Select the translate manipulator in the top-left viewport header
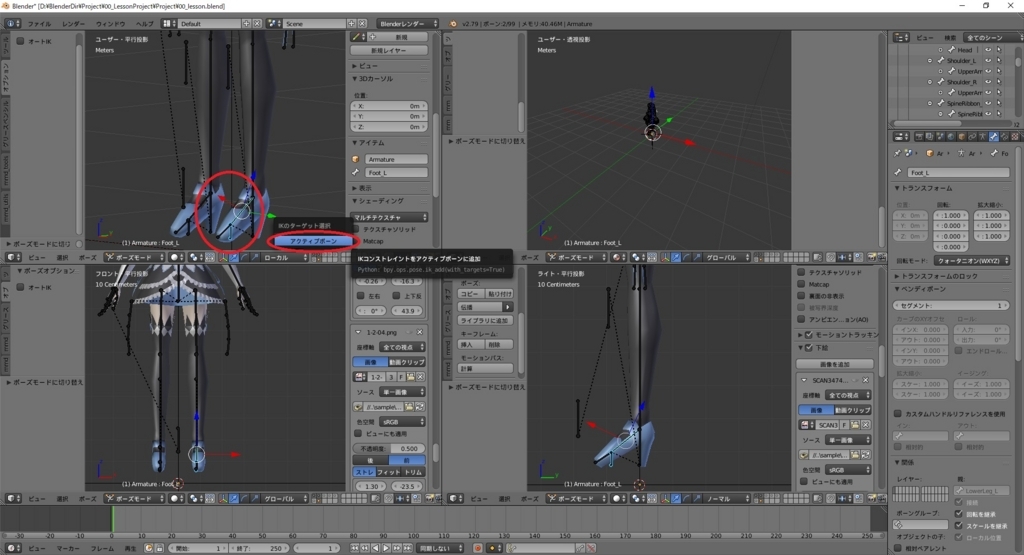This screenshot has height=555, width=1024. coord(234,257)
